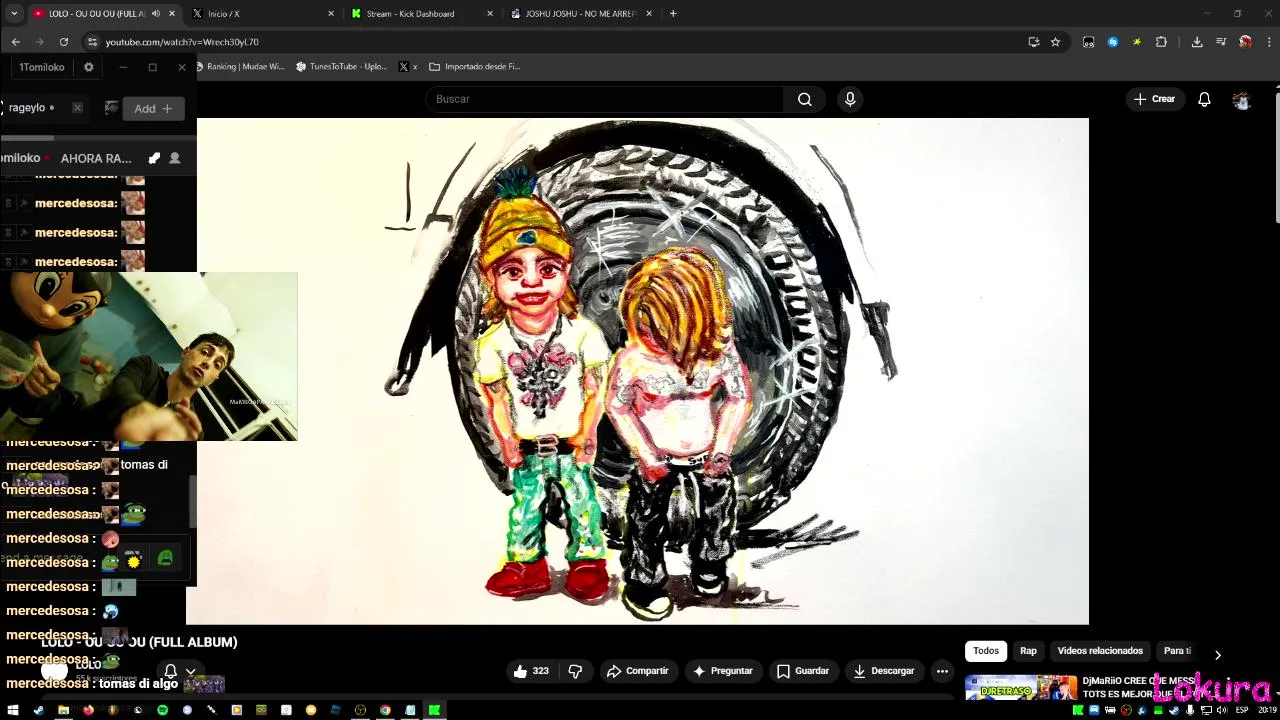Open the Ranking Mudae Wiki bookmark

coord(241,67)
